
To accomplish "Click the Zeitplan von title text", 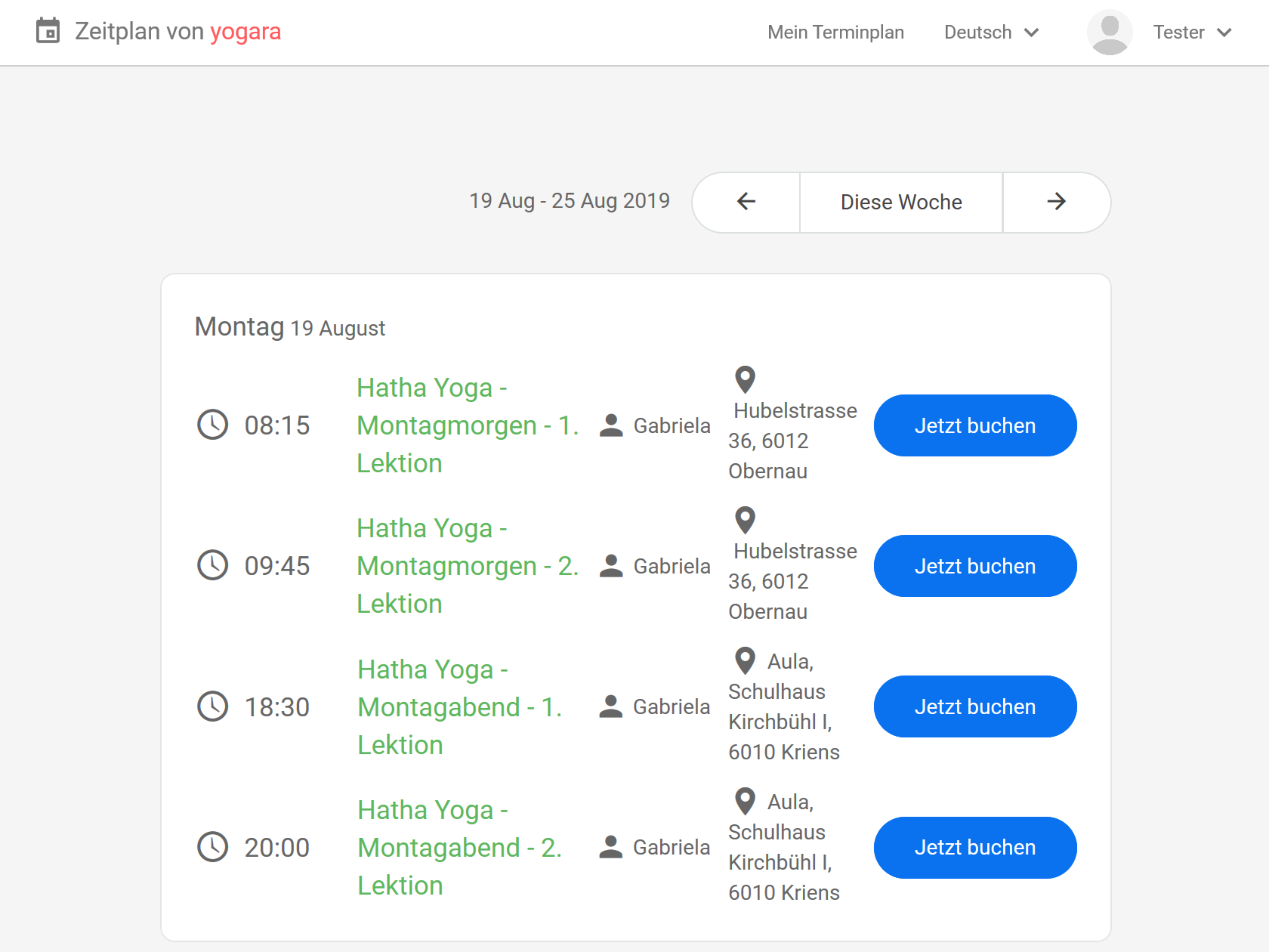I will pos(139,32).
